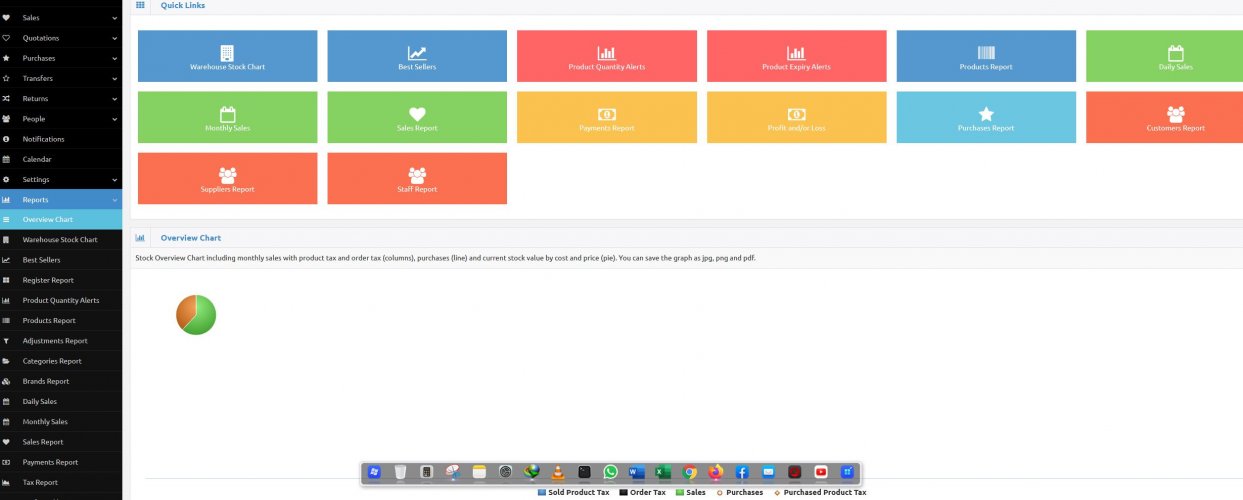This screenshot has width=1243, height=500.
Task: Click the Quick Links grid icon
Action: click(x=140, y=5)
